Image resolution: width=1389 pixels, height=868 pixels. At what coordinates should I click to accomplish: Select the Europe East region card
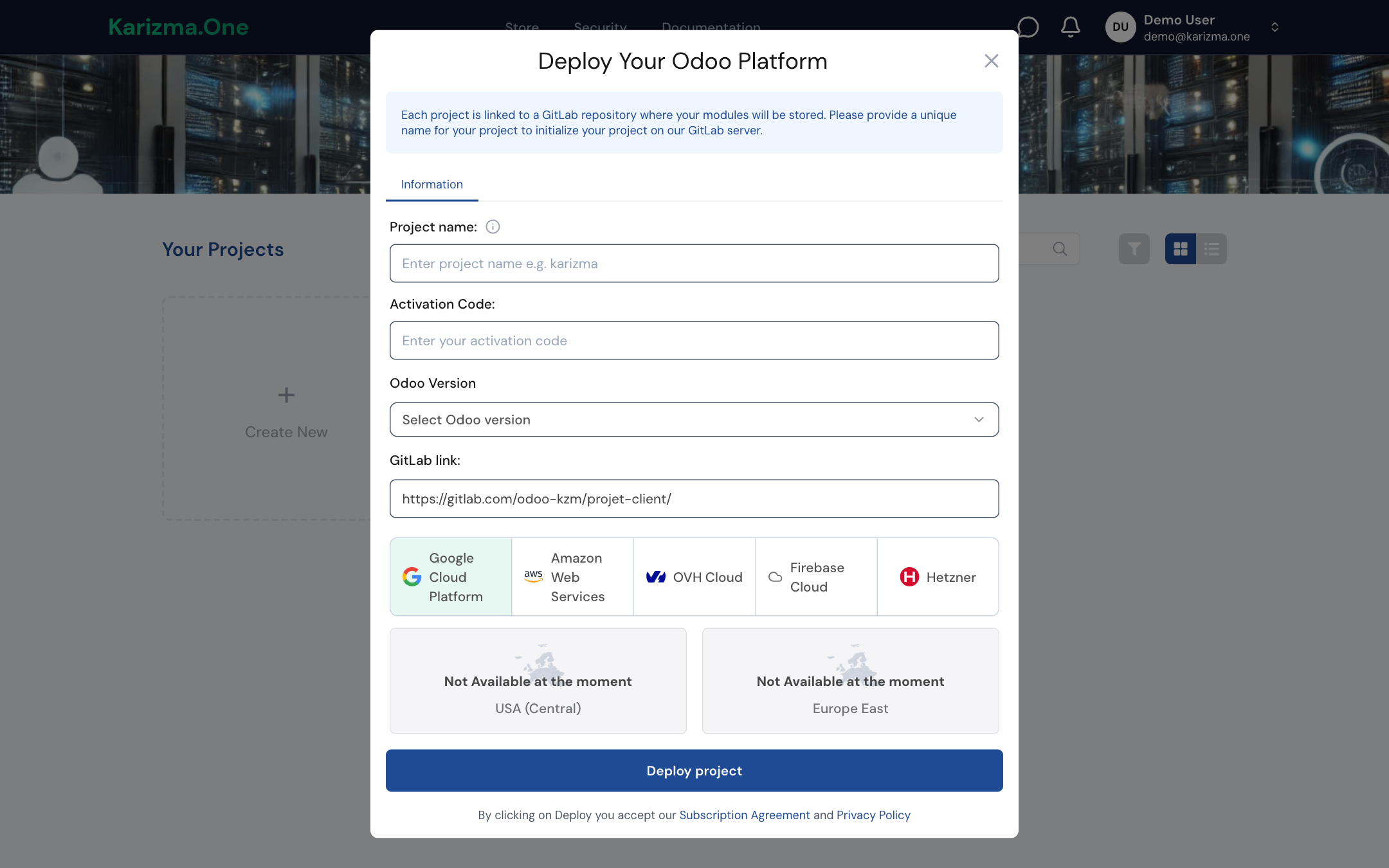tap(850, 681)
